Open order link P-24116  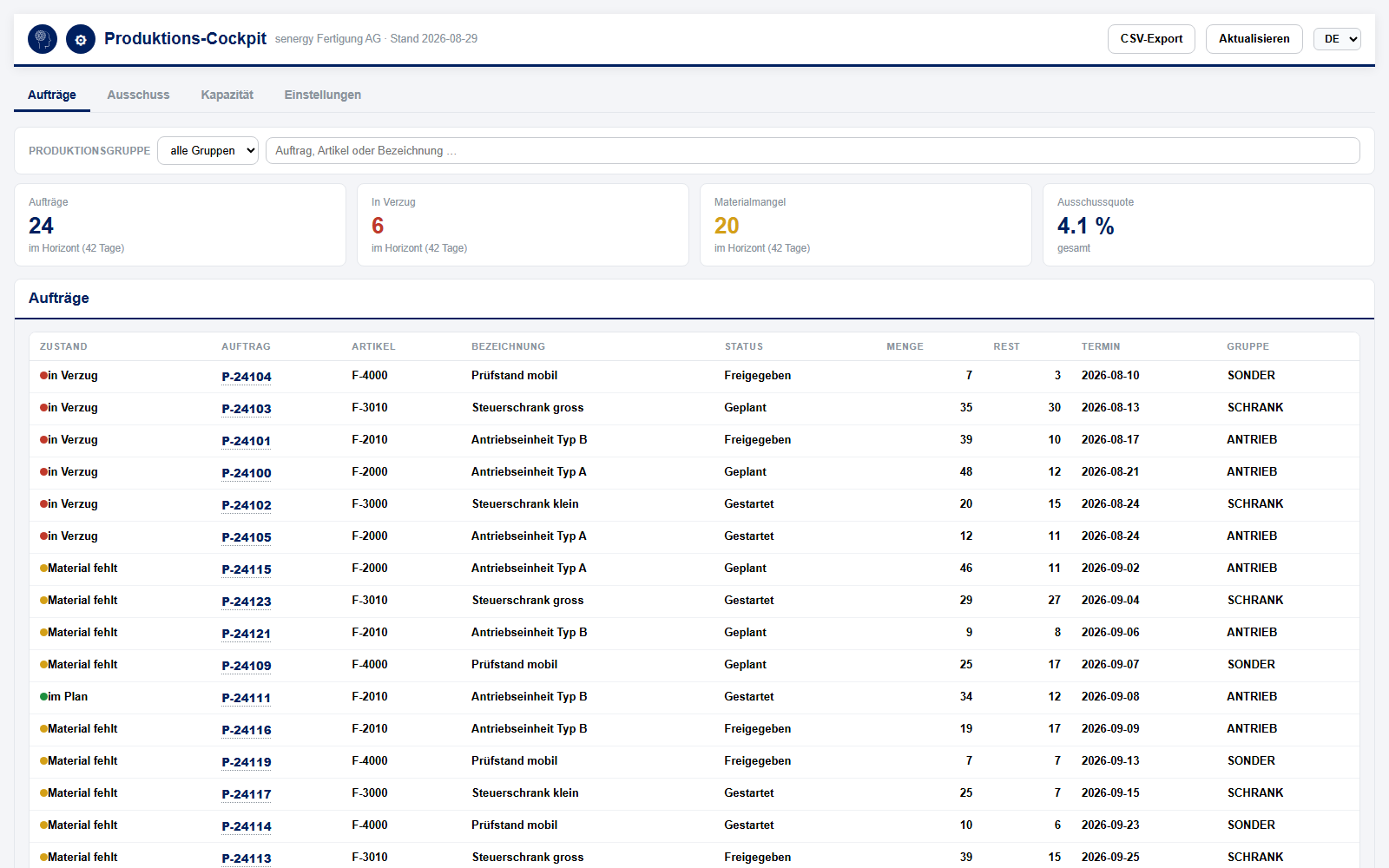tap(247, 730)
